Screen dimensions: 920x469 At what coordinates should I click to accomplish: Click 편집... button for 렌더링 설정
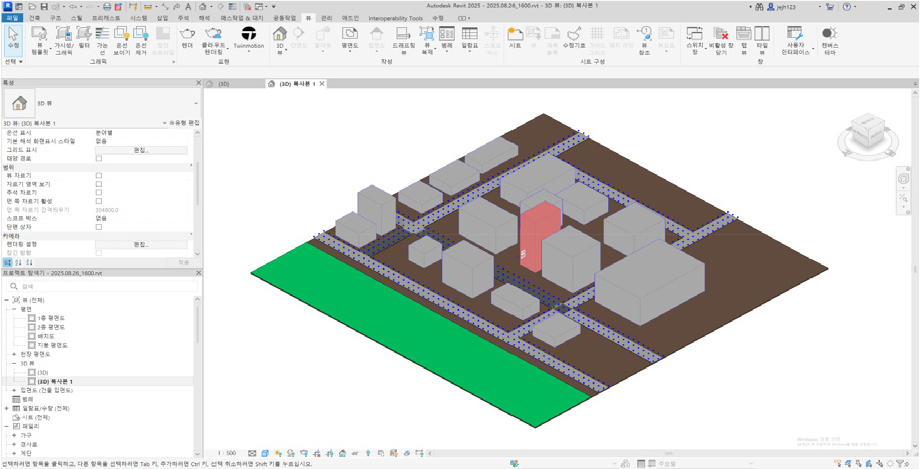(x=141, y=244)
